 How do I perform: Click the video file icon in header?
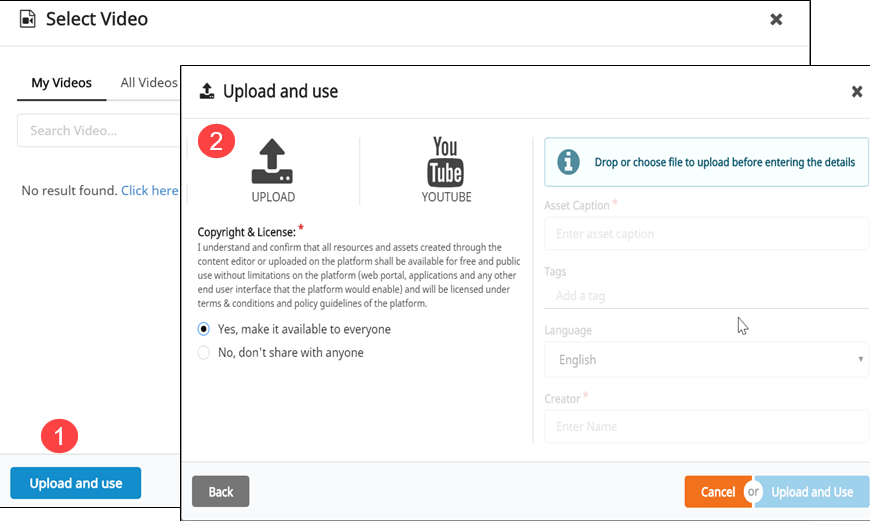tap(28, 19)
